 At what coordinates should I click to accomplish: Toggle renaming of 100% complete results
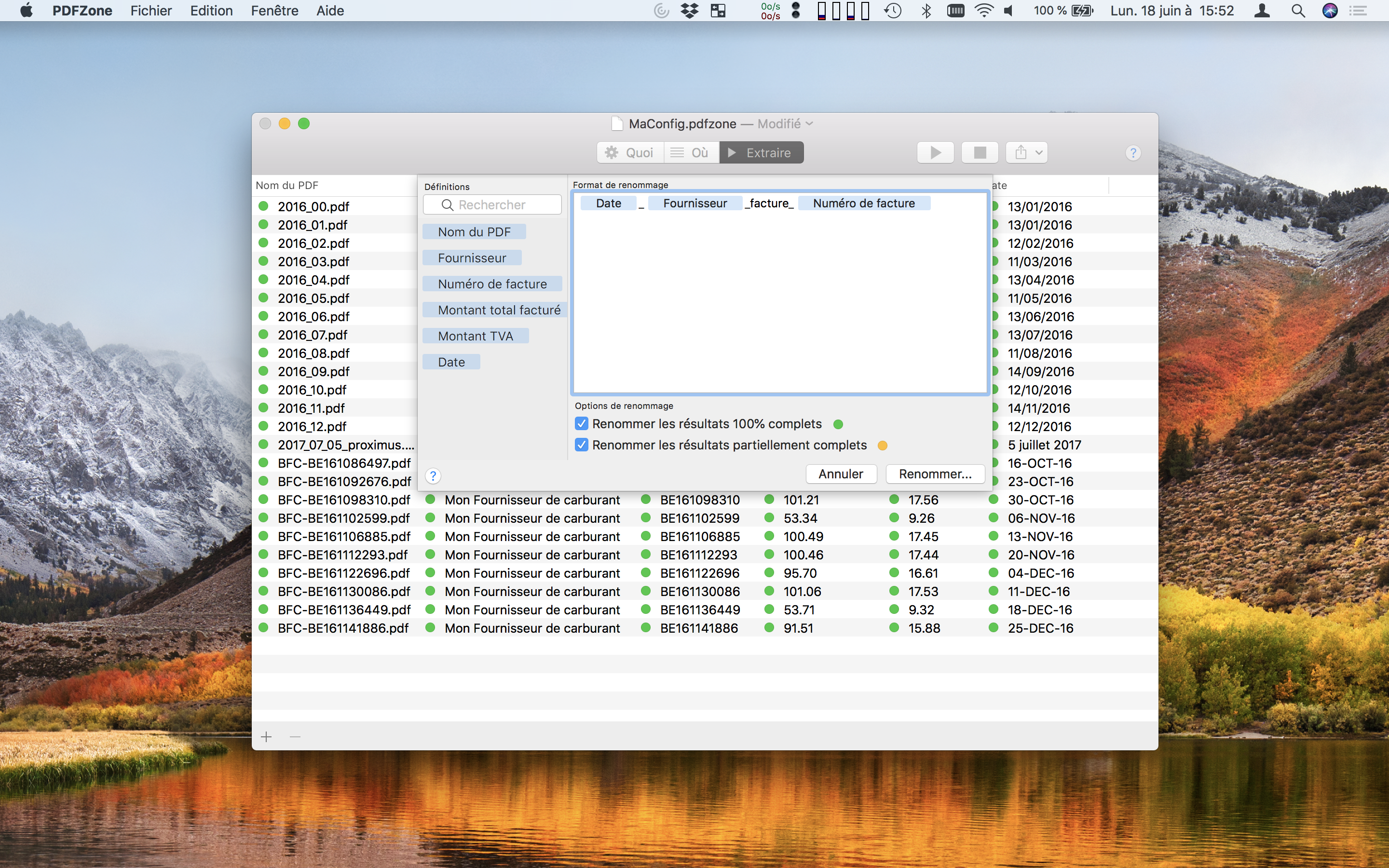(x=582, y=424)
